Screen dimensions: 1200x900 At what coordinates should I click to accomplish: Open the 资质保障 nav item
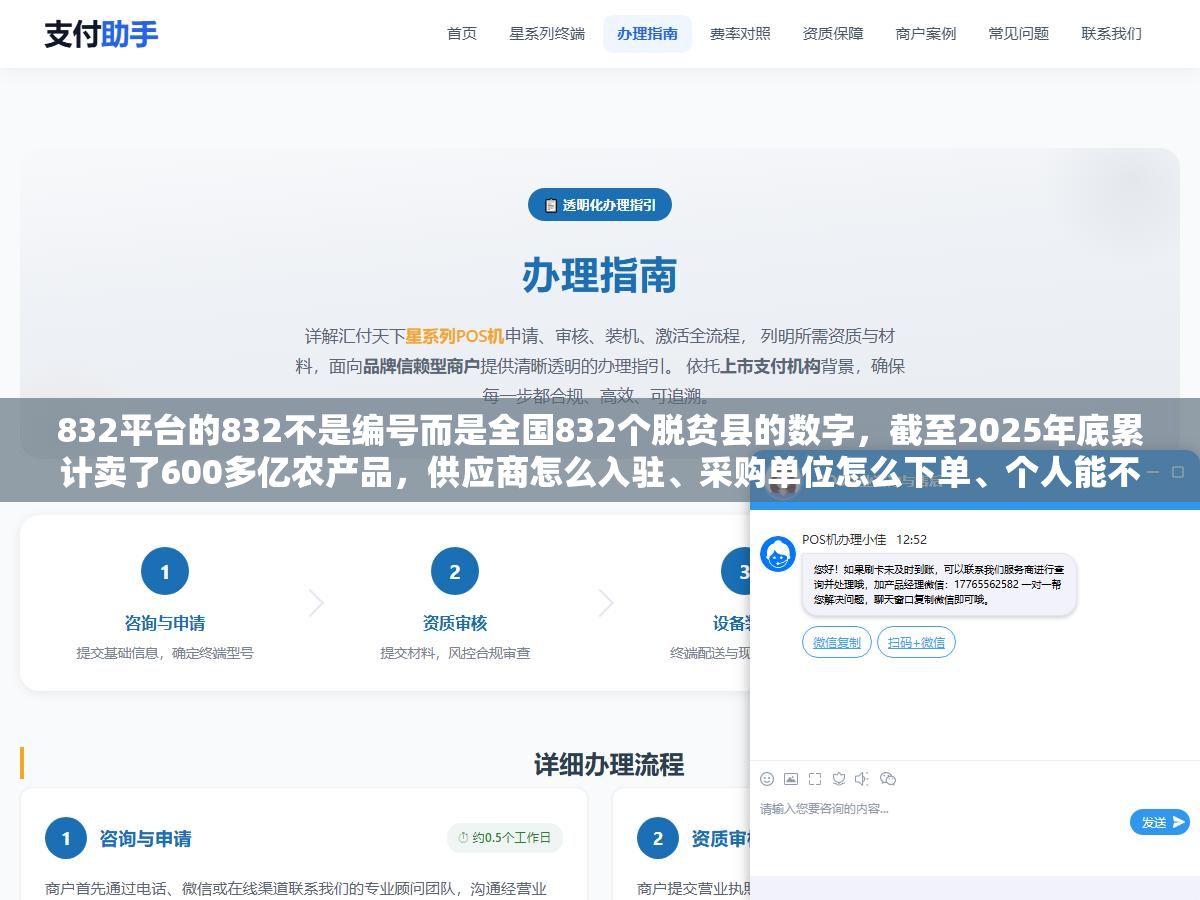tap(833, 34)
